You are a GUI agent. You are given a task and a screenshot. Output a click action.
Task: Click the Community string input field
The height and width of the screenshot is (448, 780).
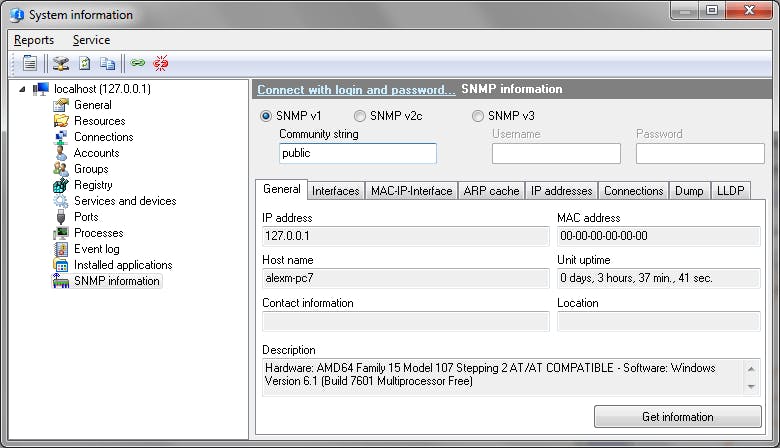click(358, 153)
